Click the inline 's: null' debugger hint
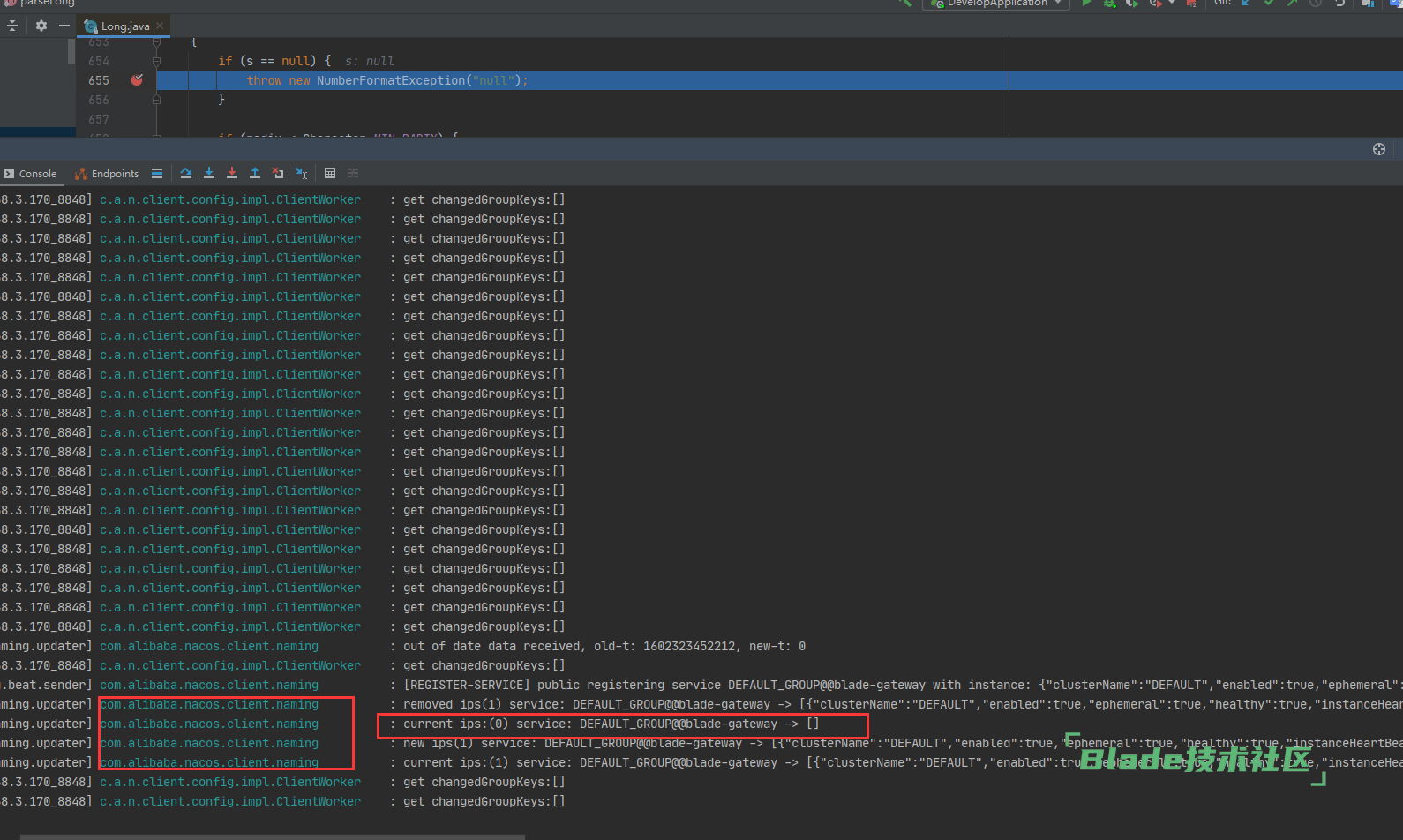Viewport: 1403px width, 840px height. (369, 61)
